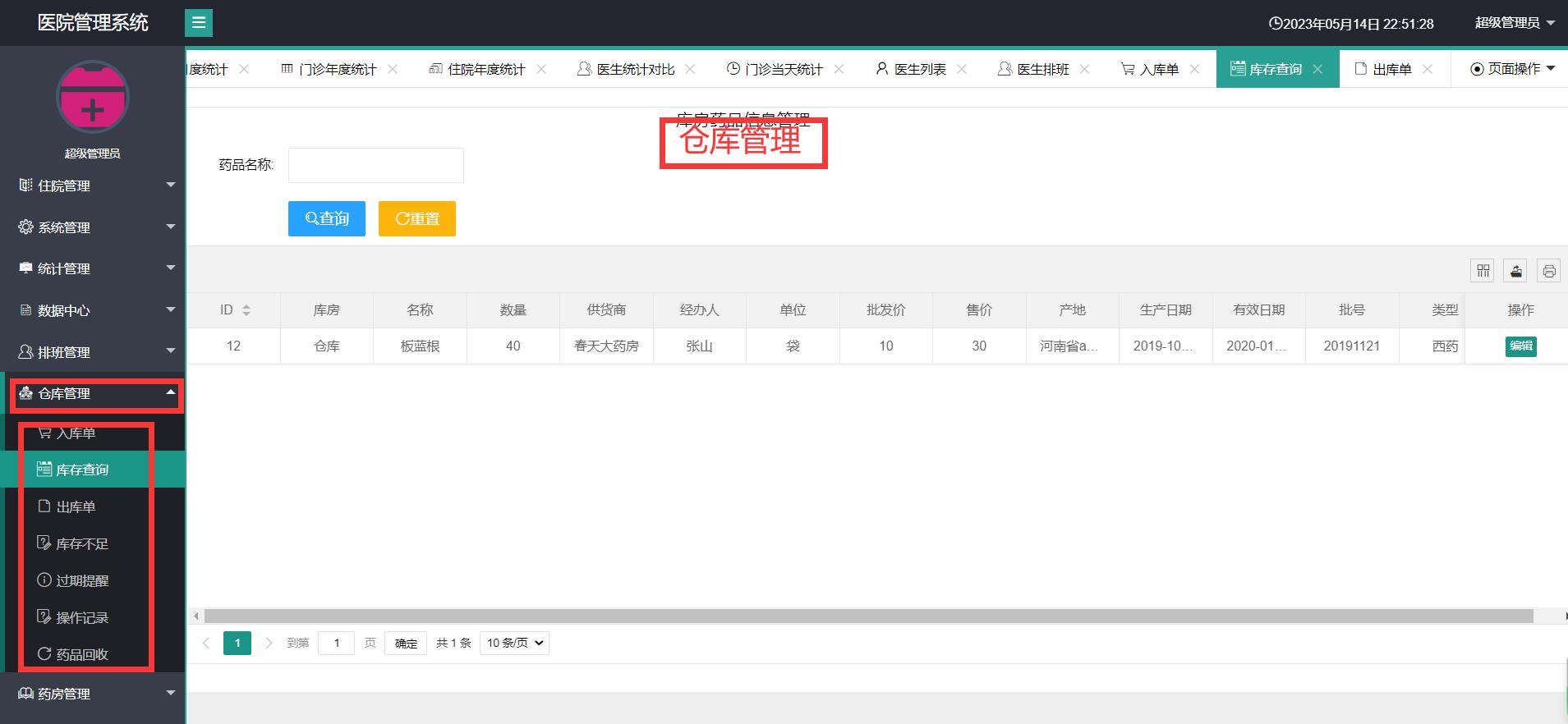Close the 医生排班 tab
The image size is (1568, 724).
coord(1085,69)
